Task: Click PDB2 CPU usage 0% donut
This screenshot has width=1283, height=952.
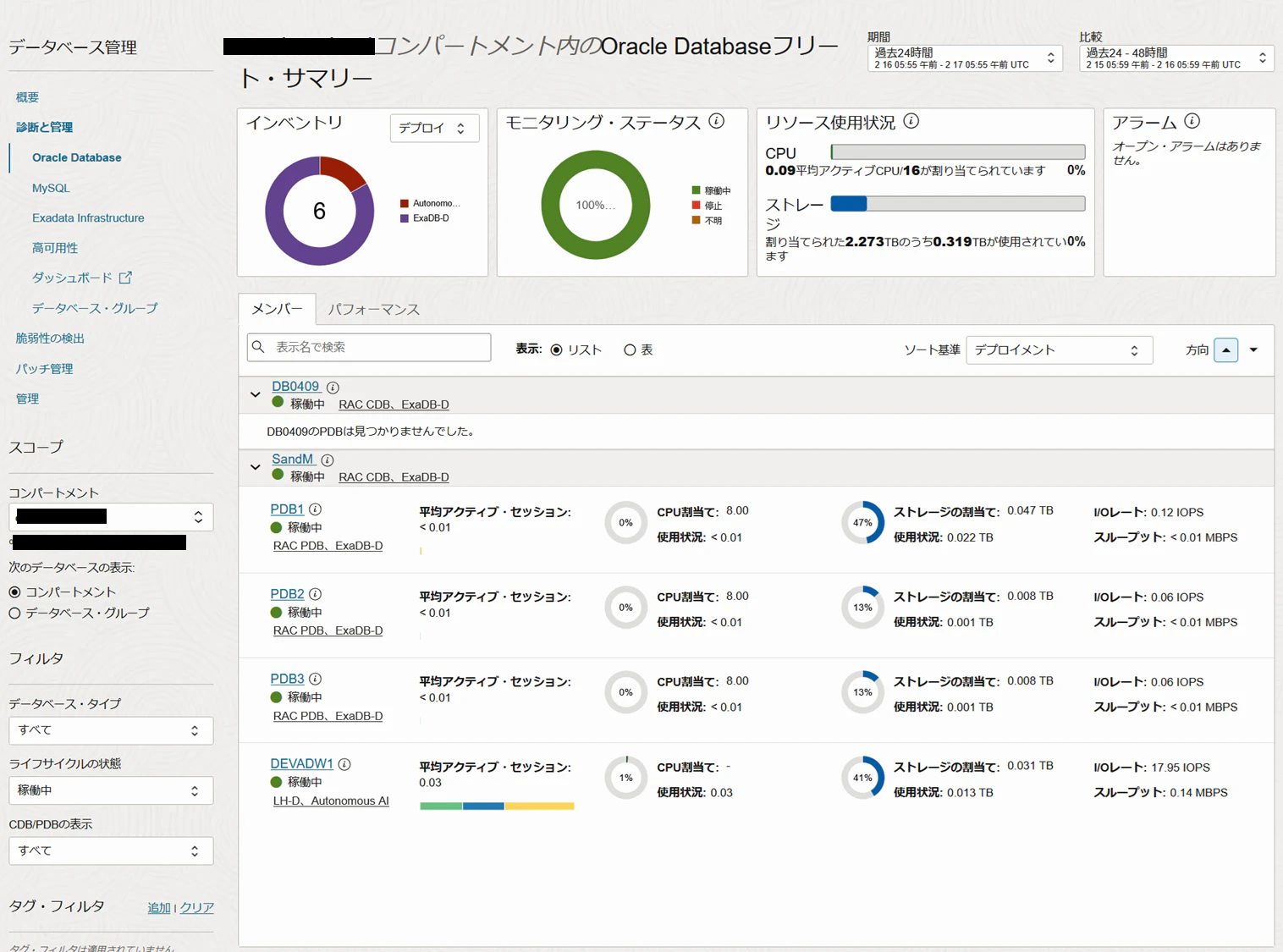Action: [x=625, y=608]
